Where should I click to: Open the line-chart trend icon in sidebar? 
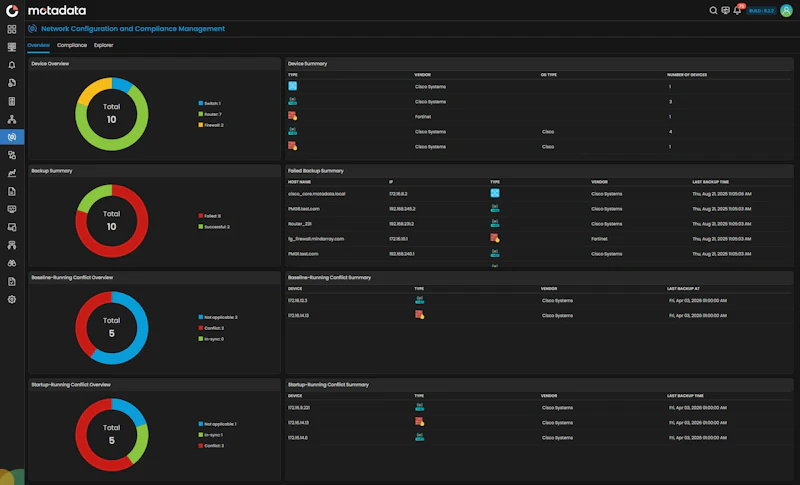pyautogui.click(x=12, y=173)
